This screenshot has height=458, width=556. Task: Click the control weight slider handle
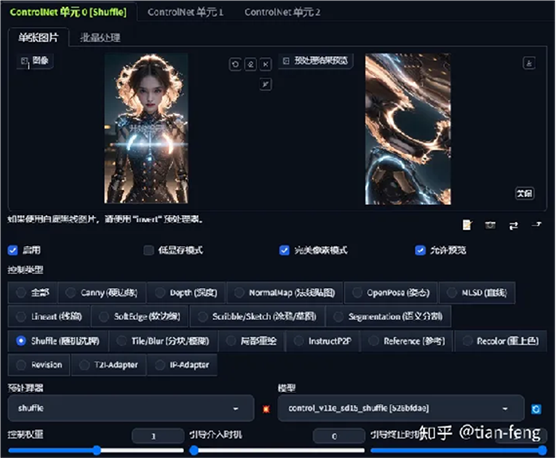[96, 451]
